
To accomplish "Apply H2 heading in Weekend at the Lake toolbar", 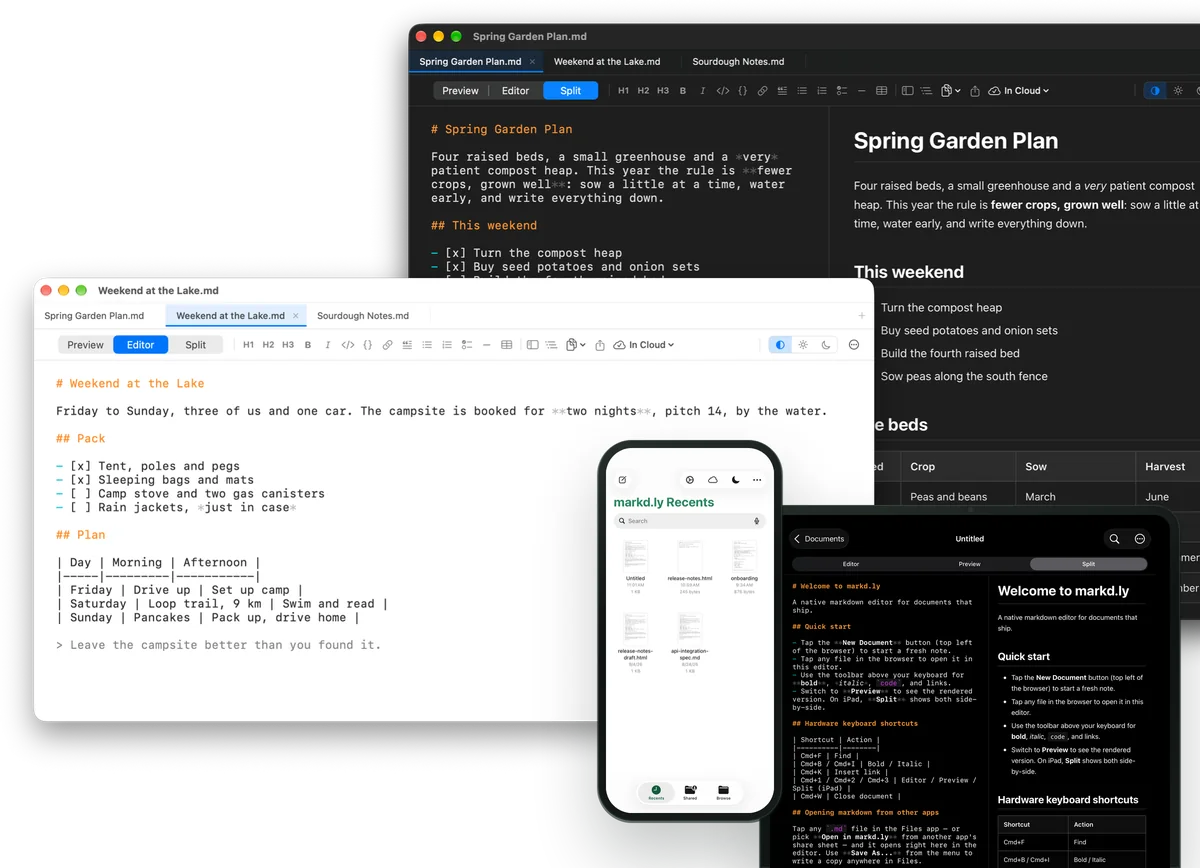I will click(x=268, y=345).
